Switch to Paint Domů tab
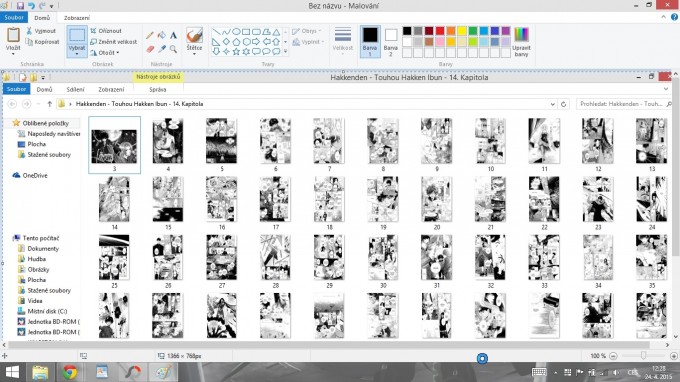Image resolution: width=680 pixels, height=382 pixels. point(42,18)
